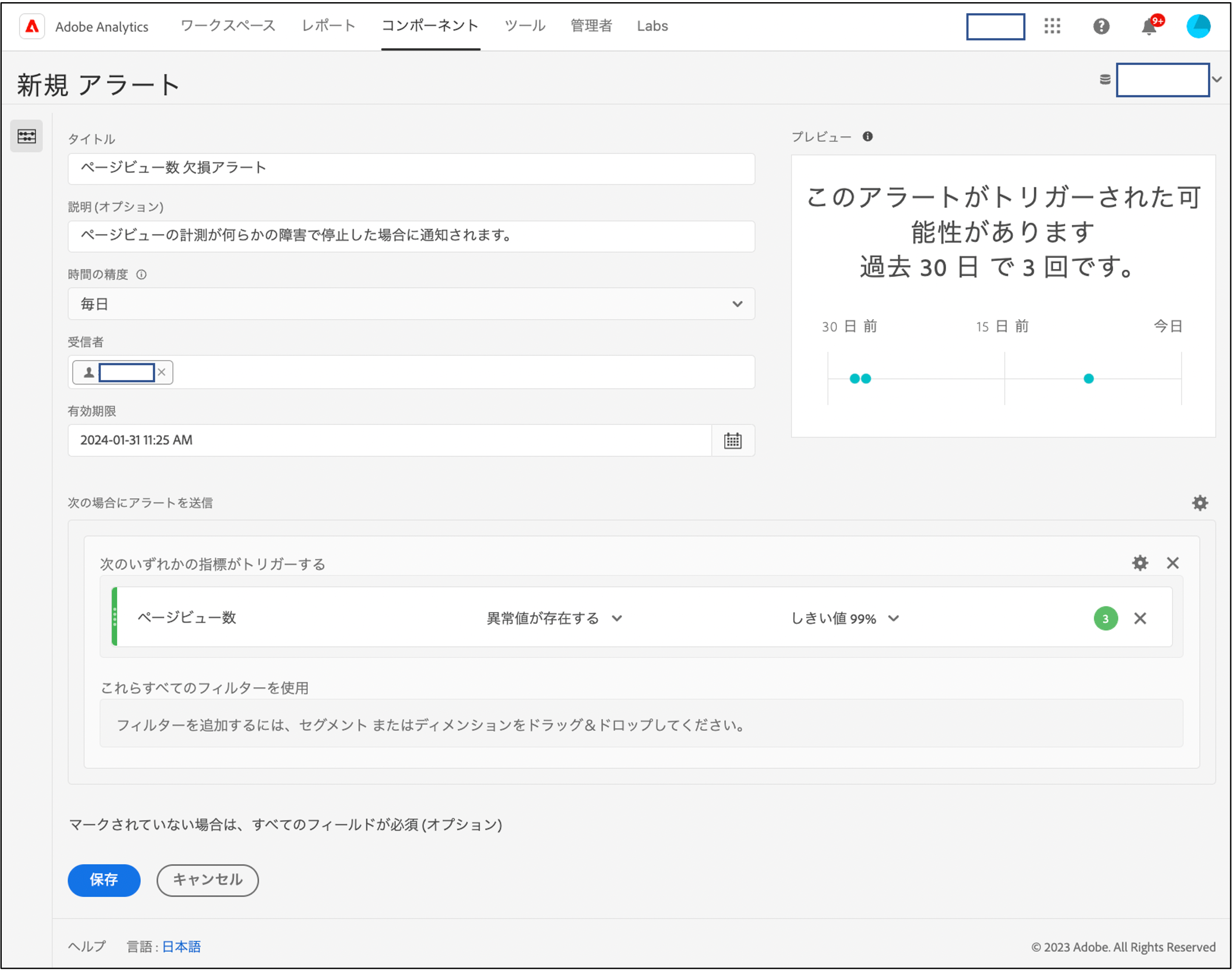The image size is (1232, 971).
Task: Click the title input field
Action: click(411, 169)
